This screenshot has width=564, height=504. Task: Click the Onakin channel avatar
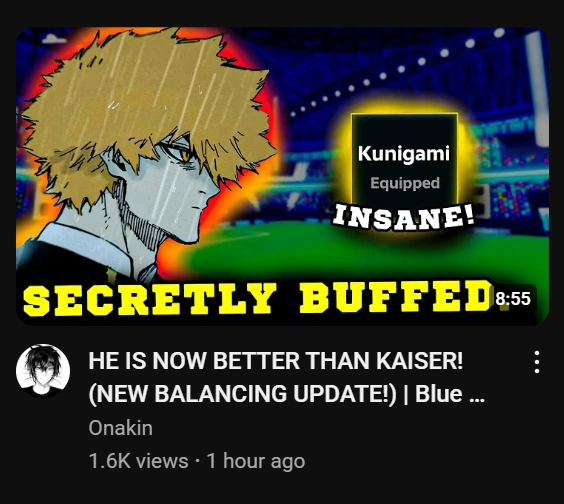(x=43, y=370)
